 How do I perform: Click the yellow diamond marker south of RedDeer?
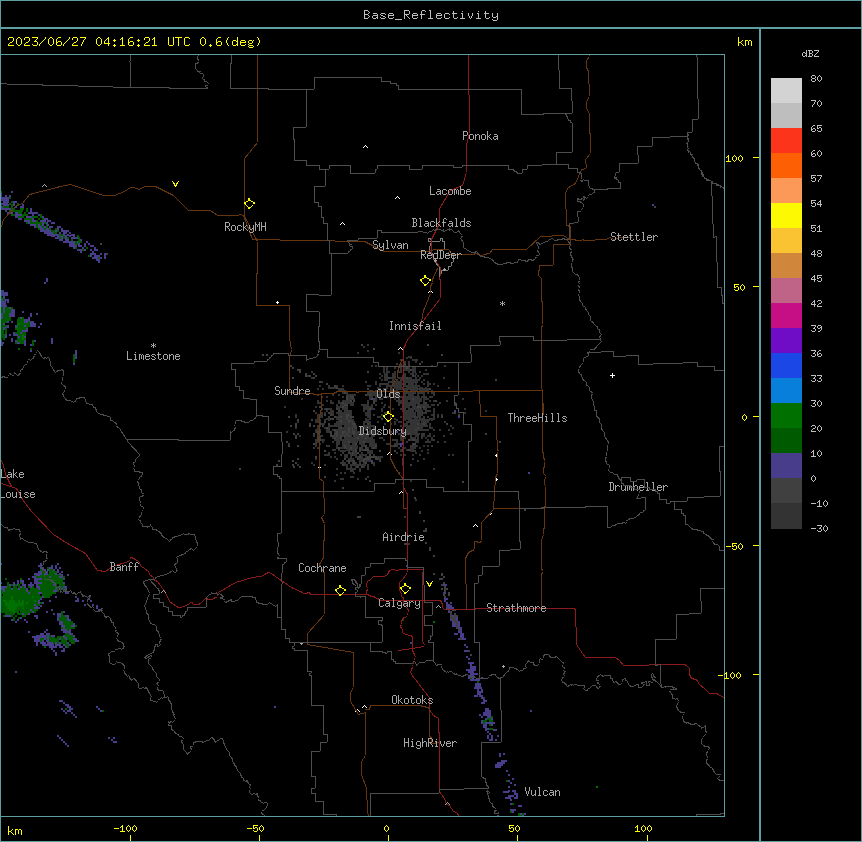click(x=426, y=281)
